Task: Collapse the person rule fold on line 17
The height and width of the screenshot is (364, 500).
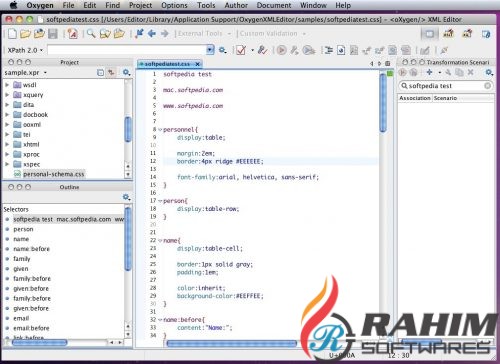Action: coord(160,201)
